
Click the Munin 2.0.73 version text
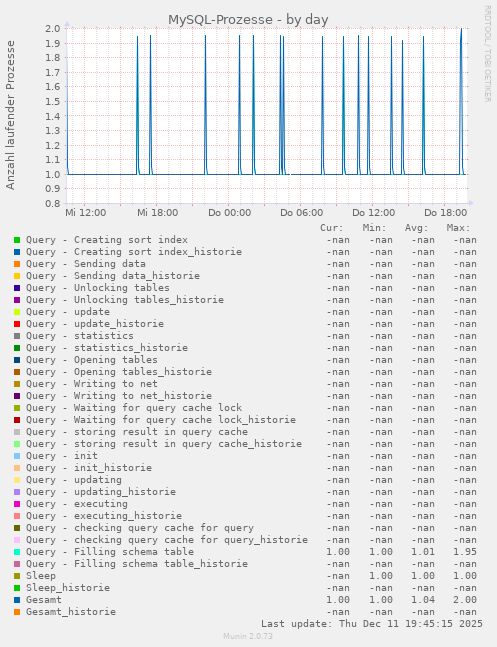click(x=248, y=636)
